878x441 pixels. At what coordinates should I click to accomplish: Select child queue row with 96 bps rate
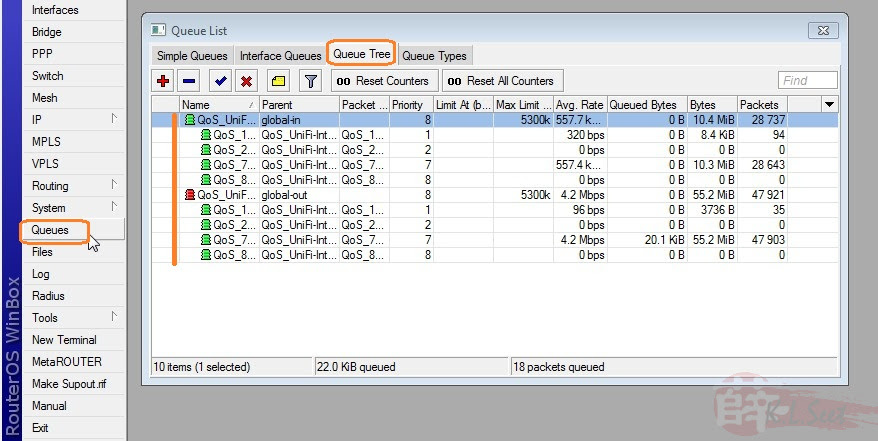click(495, 210)
